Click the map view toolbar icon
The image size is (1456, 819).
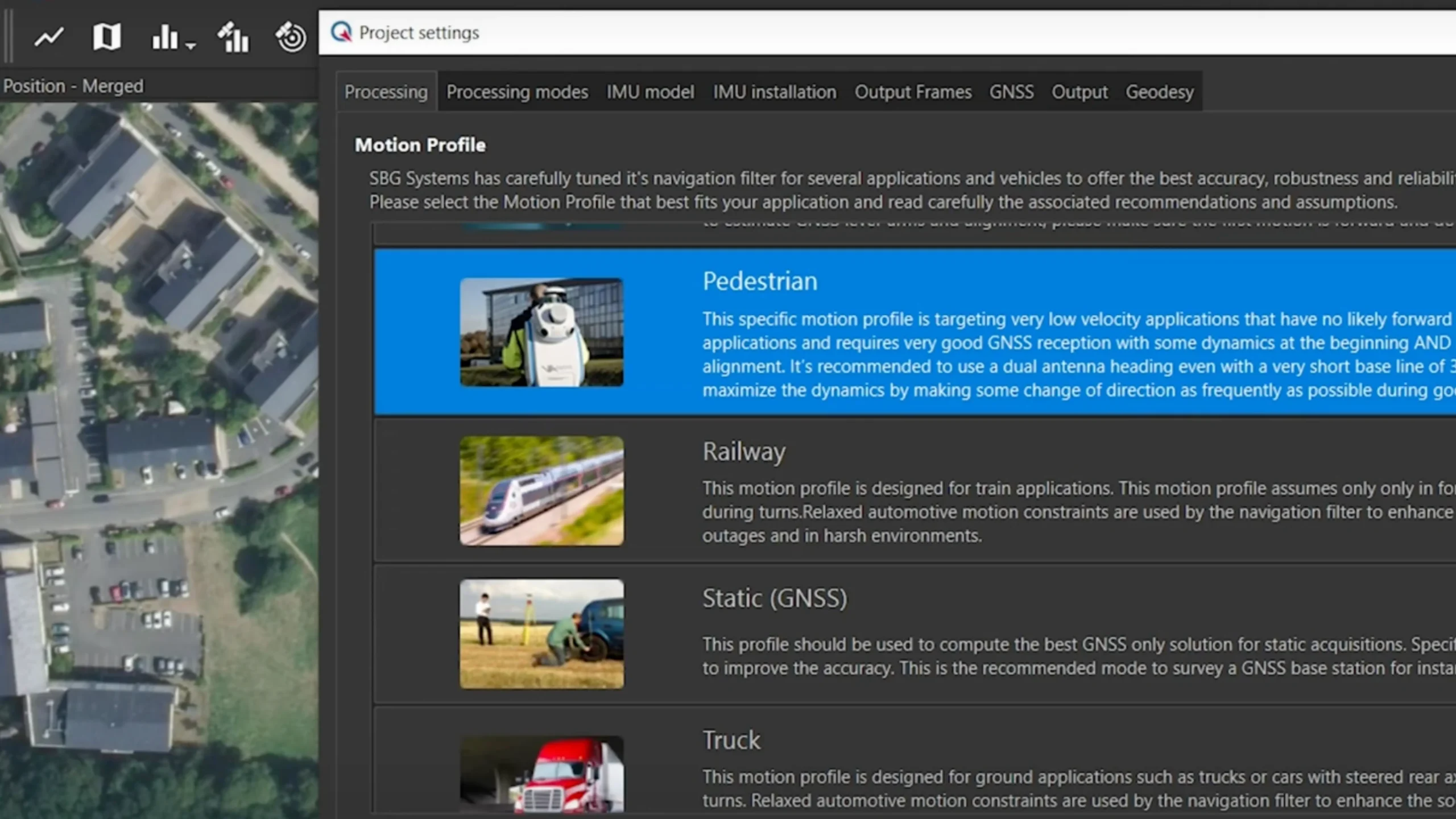pos(106,38)
